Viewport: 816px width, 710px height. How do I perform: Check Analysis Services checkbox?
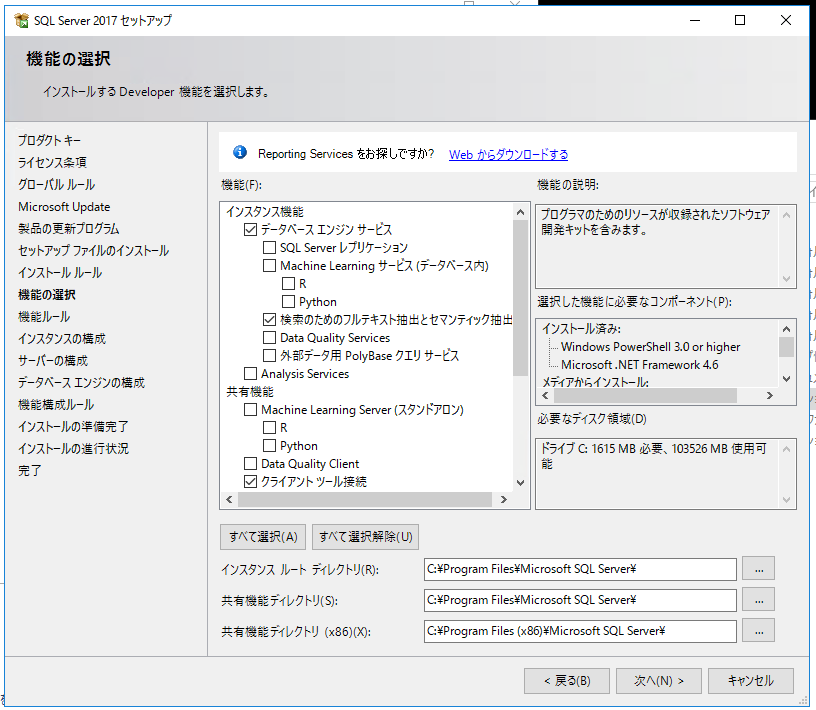[250, 374]
